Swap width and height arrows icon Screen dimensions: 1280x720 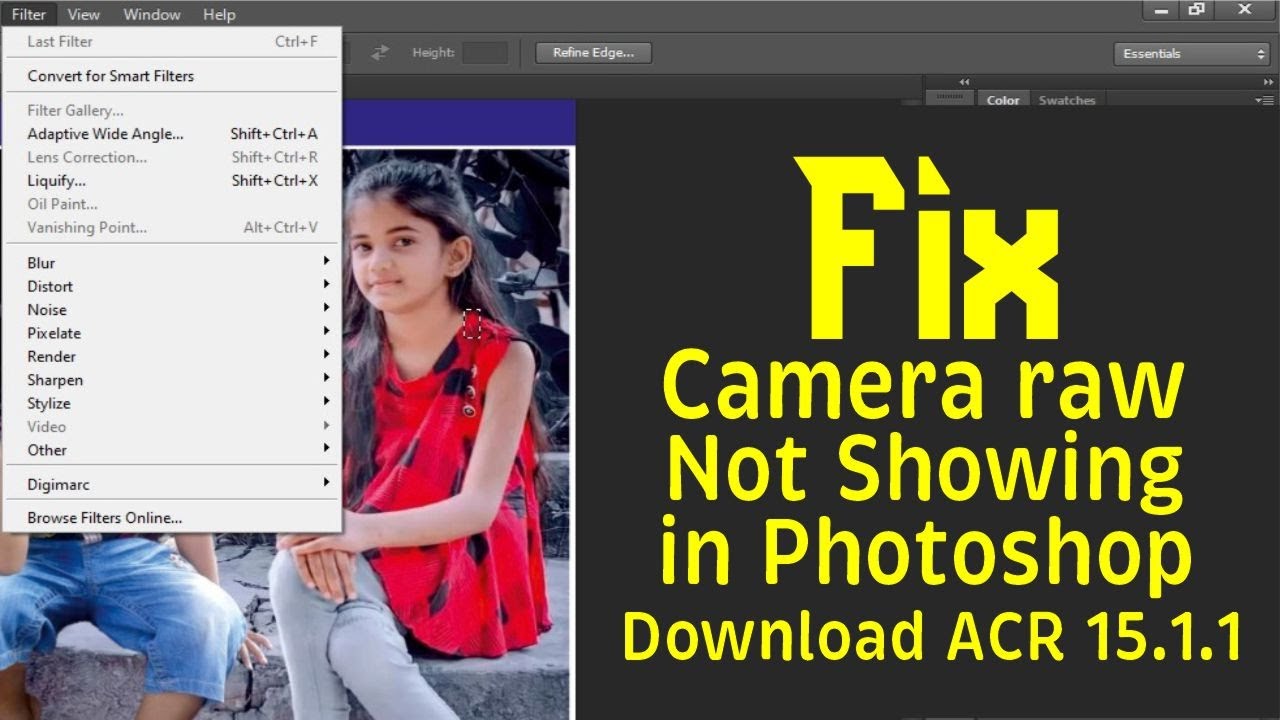tap(380, 53)
